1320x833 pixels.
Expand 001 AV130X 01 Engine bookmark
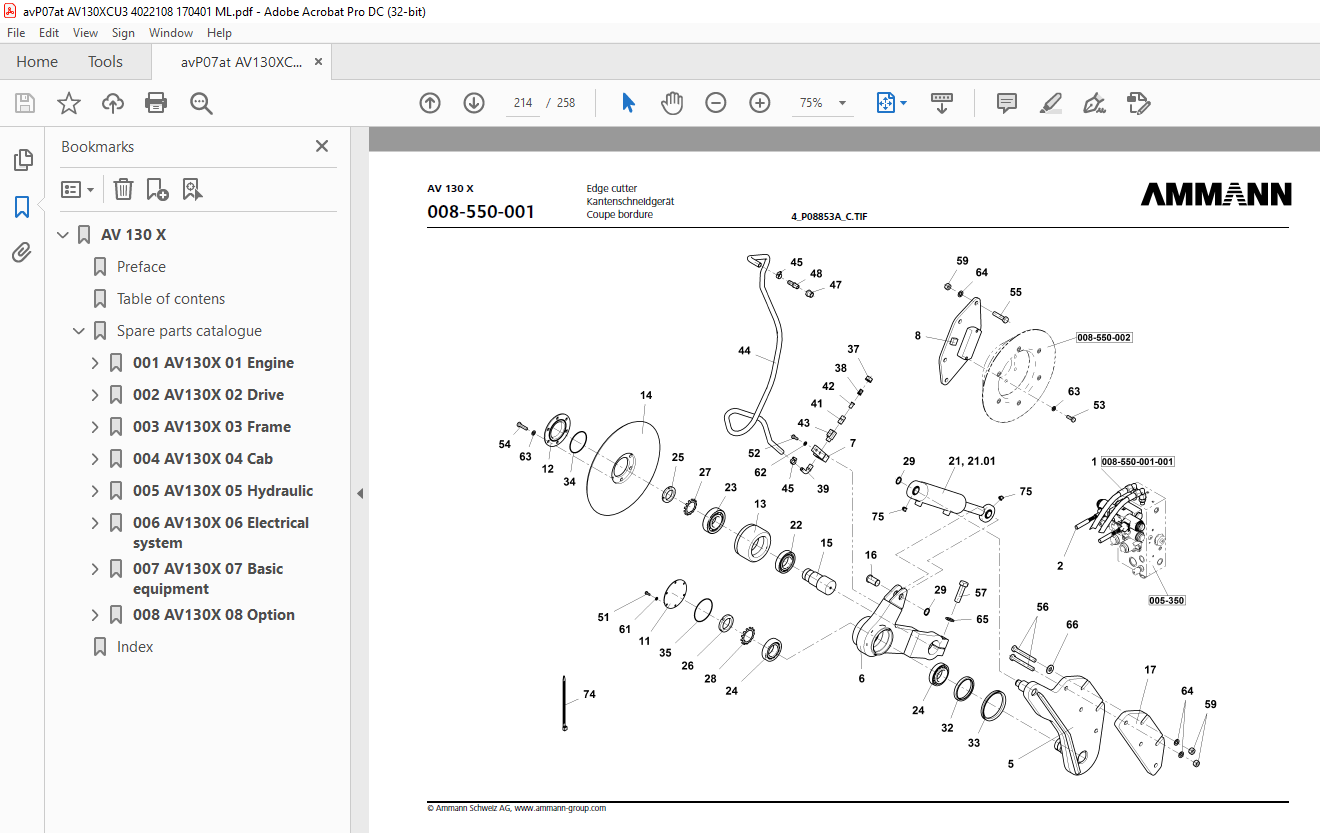tap(95, 363)
